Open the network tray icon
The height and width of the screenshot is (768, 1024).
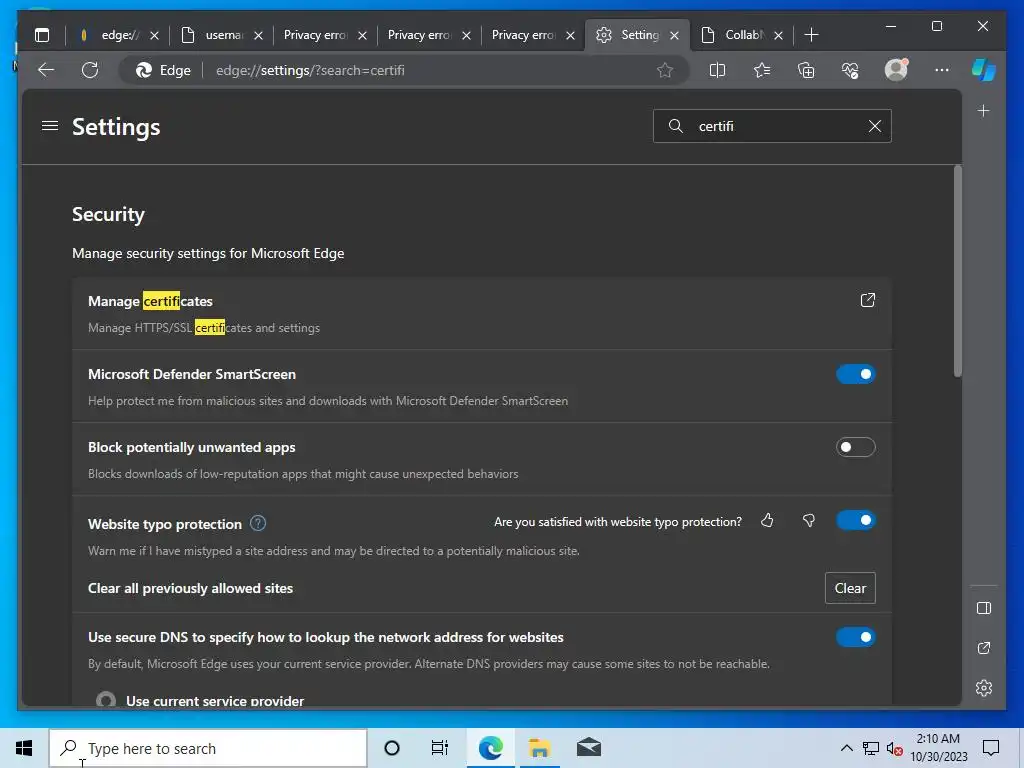871,748
